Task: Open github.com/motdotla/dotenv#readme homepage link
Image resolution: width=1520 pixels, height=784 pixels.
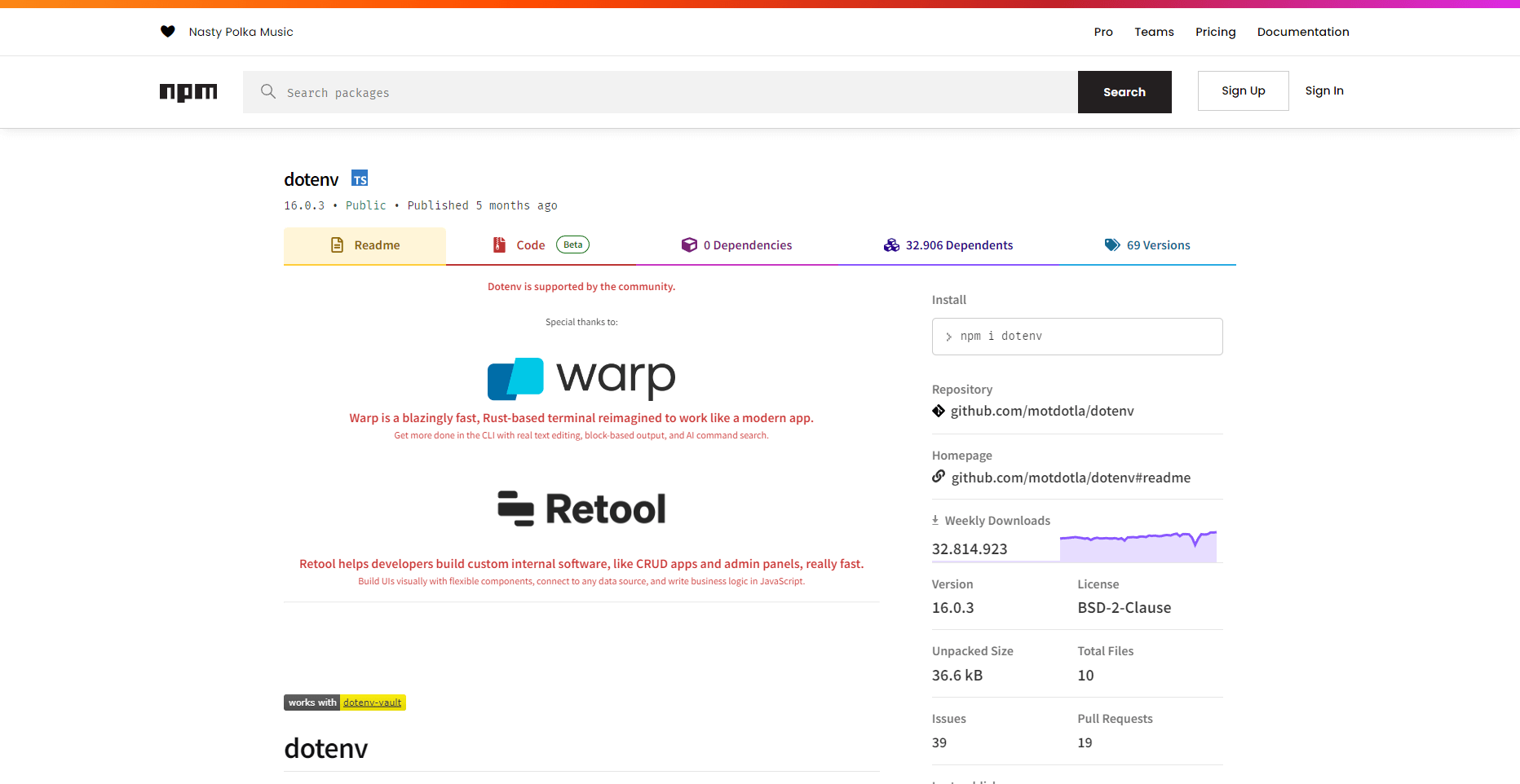Action: click(x=1071, y=478)
